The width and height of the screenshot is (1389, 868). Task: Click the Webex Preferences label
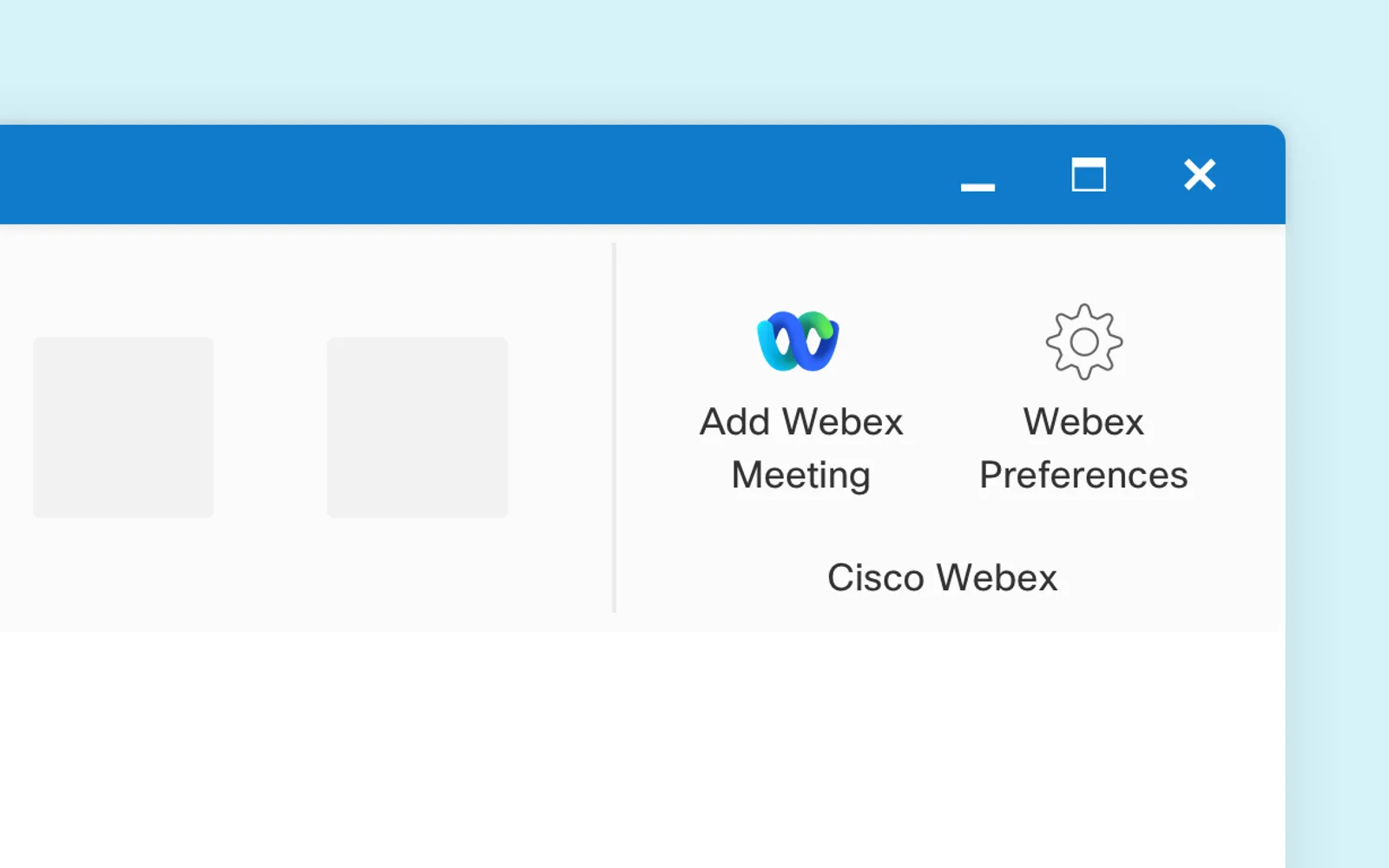click(x=1083, y=449)
